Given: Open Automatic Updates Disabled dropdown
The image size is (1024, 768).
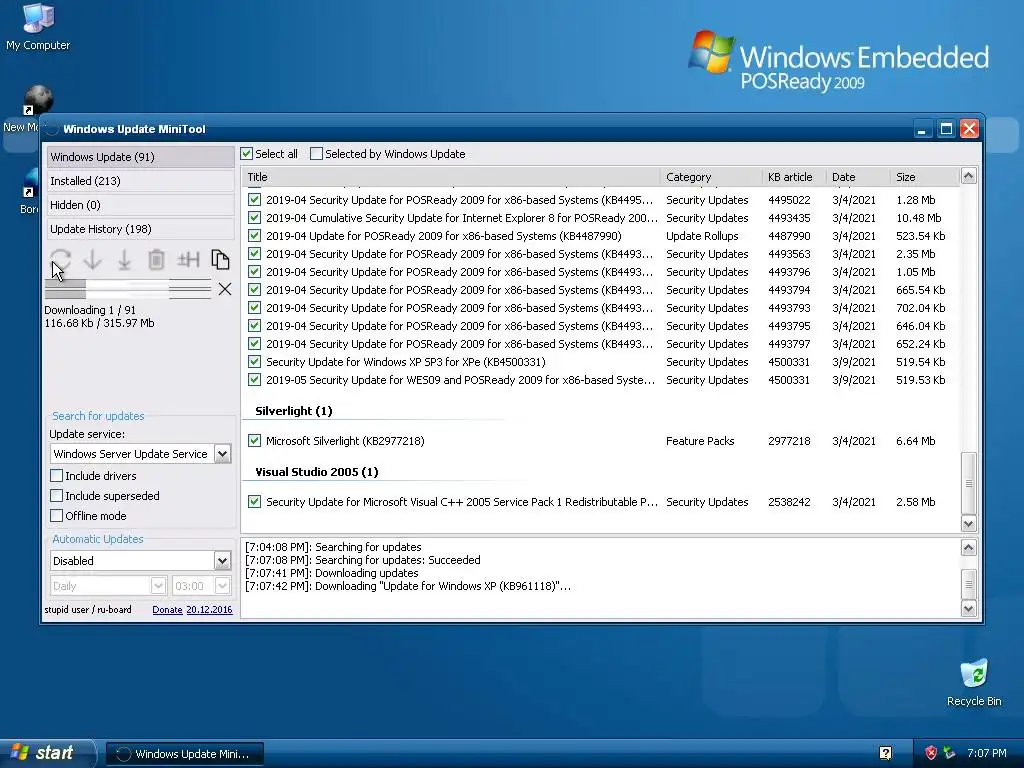Looking at the screenshot, I should click(222, 560).
